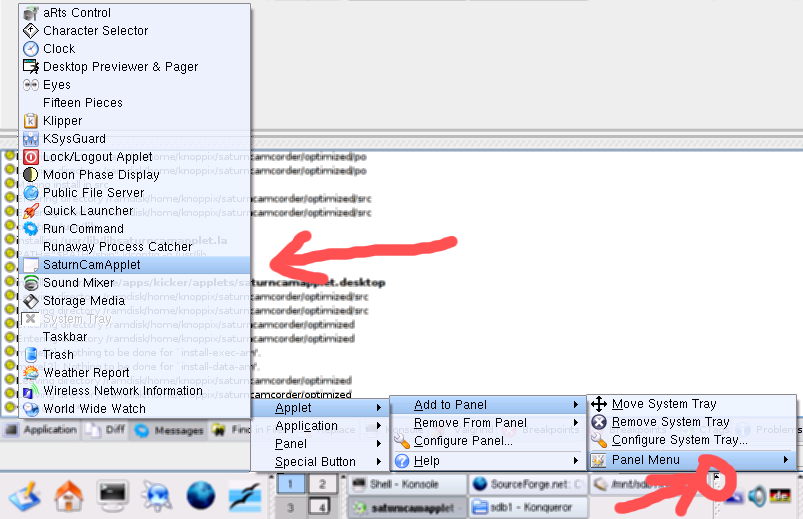Click the Sound Mixer applet icon
Viewport: 803px width, 519px height.
31,283
